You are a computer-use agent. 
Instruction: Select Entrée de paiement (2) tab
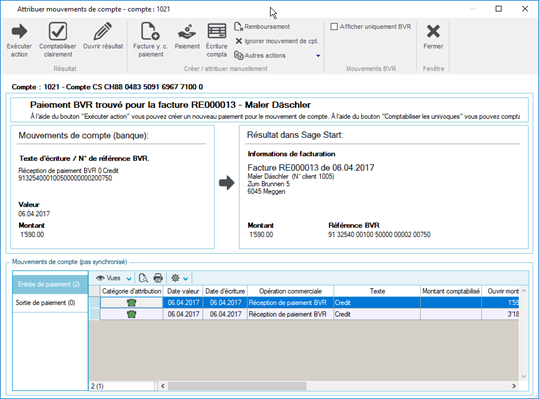[50, 284]
